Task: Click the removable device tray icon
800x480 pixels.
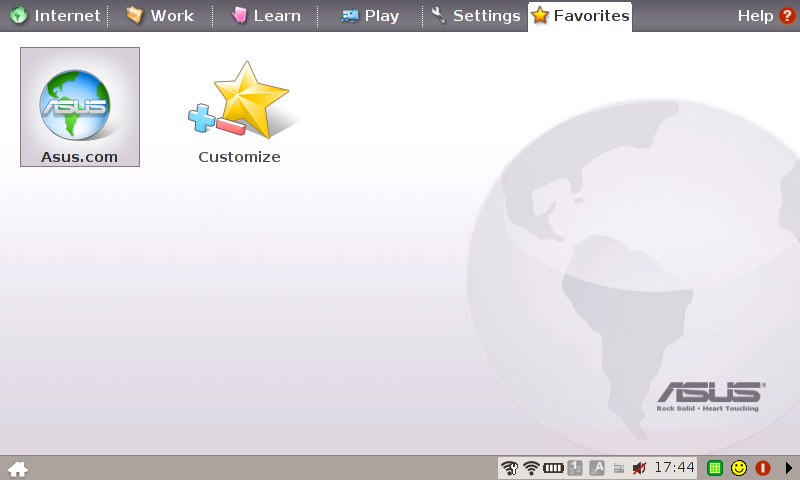Action: coord(618,468)
